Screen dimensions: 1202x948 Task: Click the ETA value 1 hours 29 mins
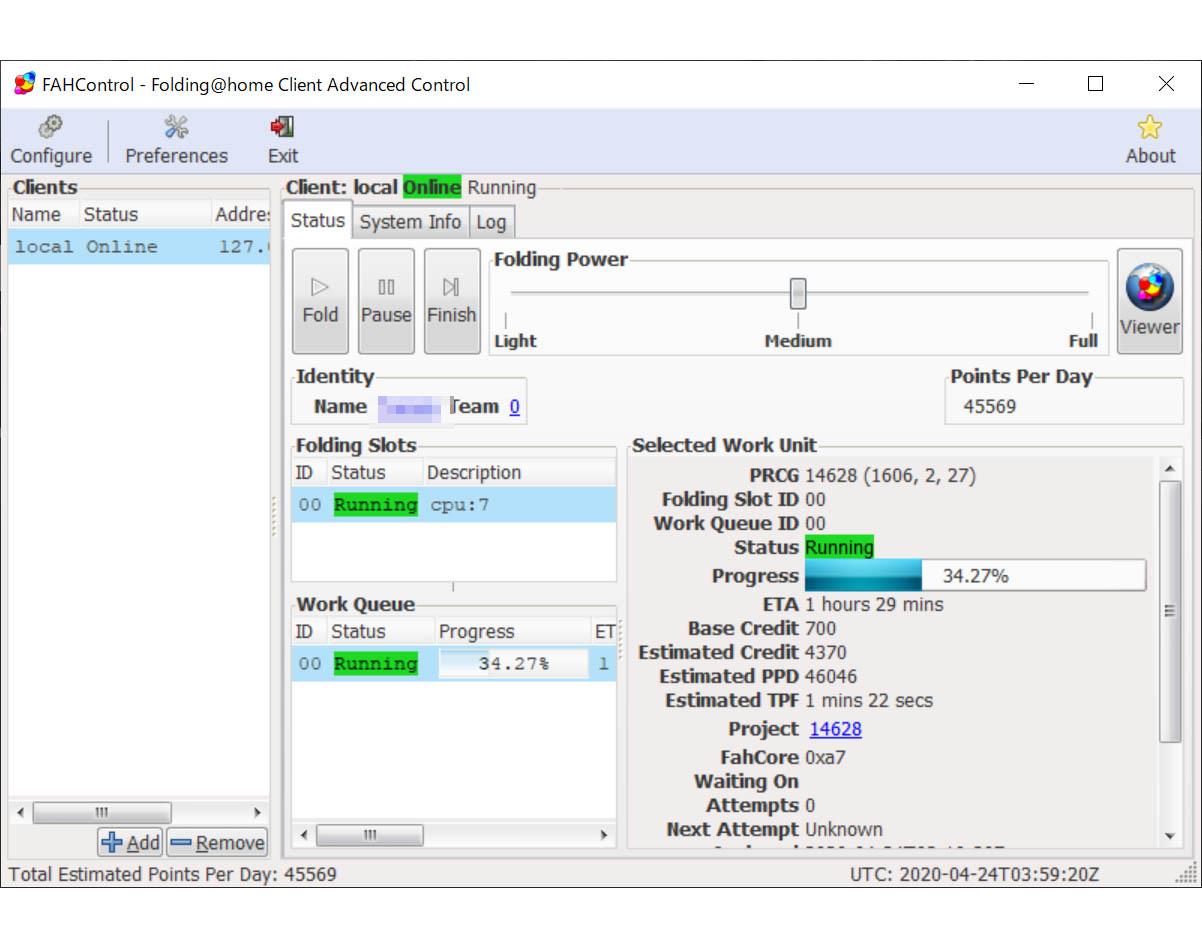click(x=874, y=604)
